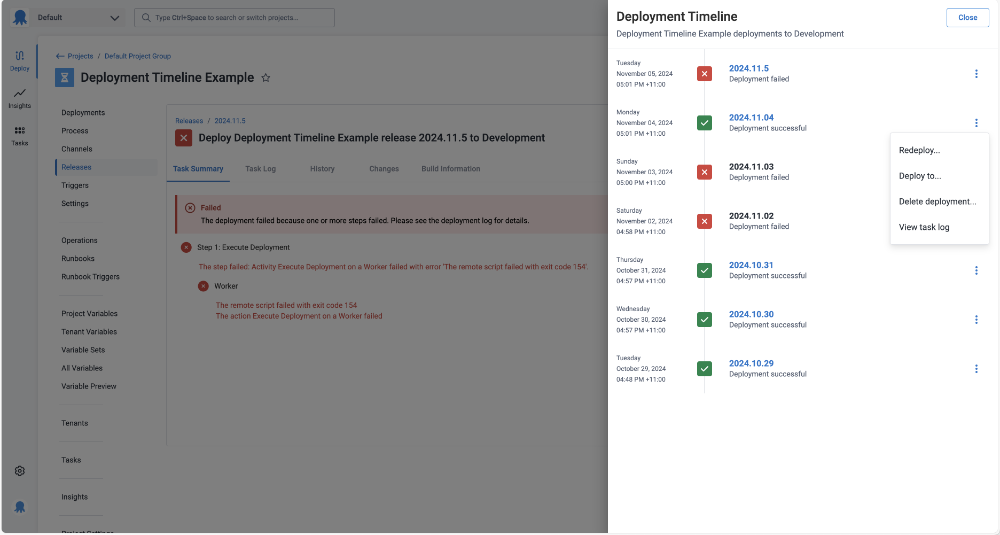Open overflow menu for release 2024.10.30
Viewport: 1000px width, 535px height.
(976, 319)
